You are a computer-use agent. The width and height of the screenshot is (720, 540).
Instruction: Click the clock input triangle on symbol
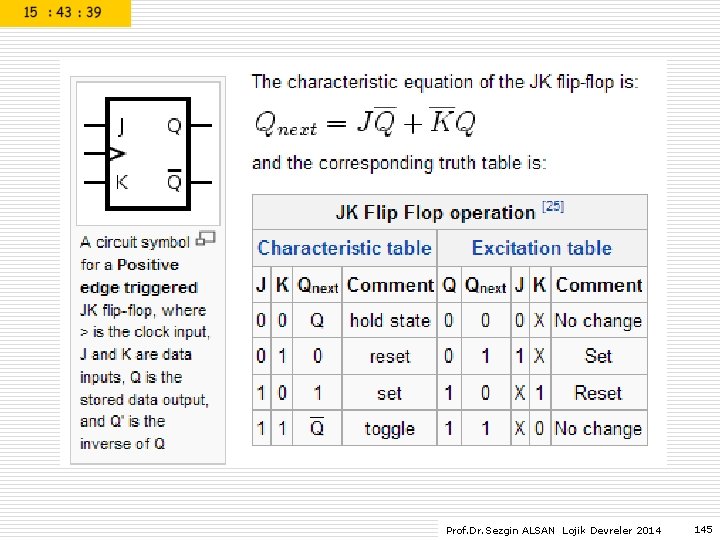[117, 153]
